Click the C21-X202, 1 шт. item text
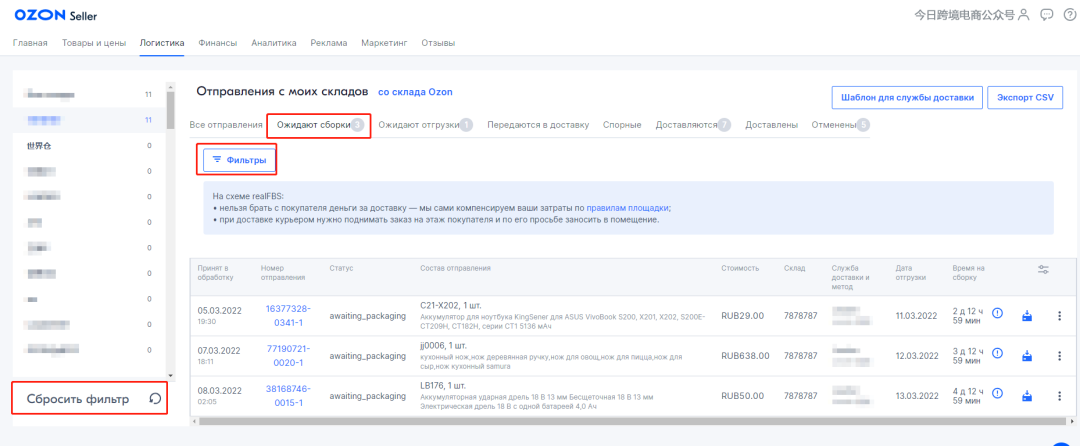1080x446 pixels. coord(453,304)
